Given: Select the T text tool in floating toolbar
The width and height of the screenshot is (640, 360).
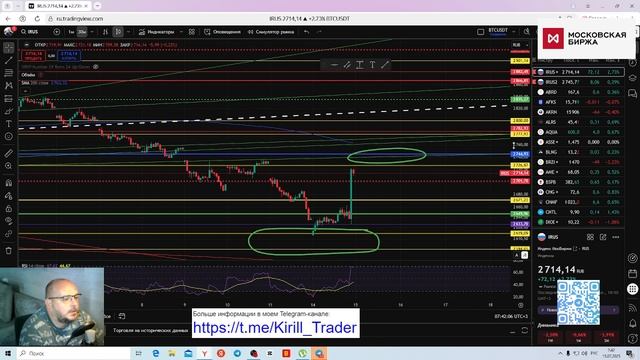Looking at the screenshot, I should click(372, 65).
